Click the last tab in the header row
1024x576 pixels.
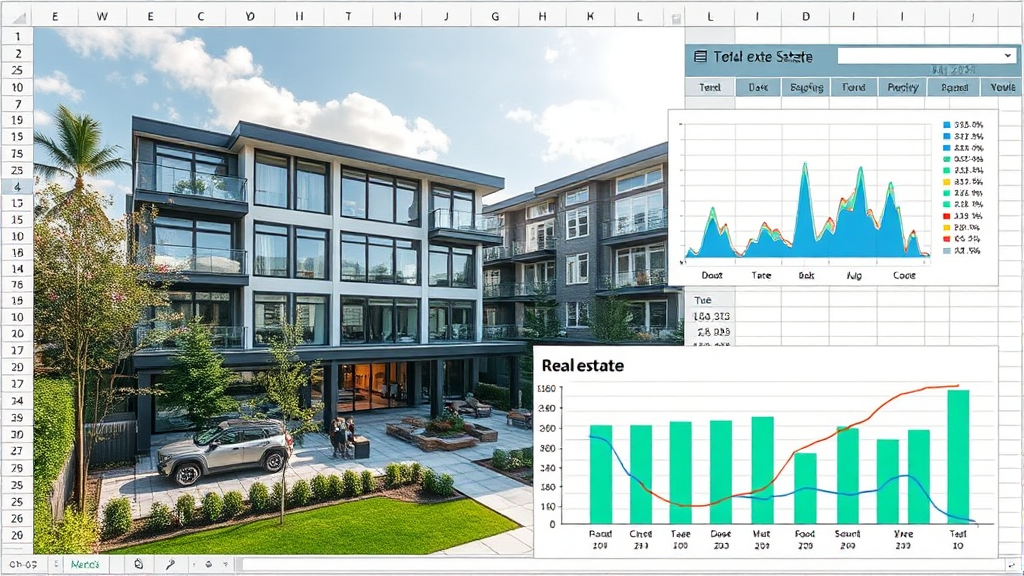tap(1002, 87)
